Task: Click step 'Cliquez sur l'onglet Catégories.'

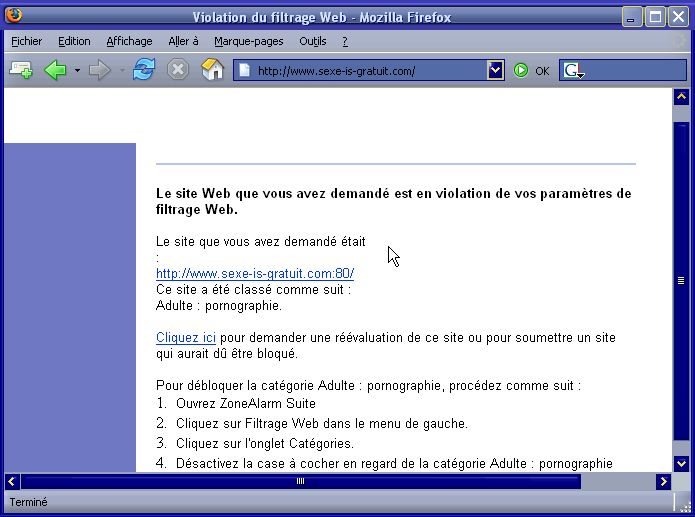Action: pos(265,443)
